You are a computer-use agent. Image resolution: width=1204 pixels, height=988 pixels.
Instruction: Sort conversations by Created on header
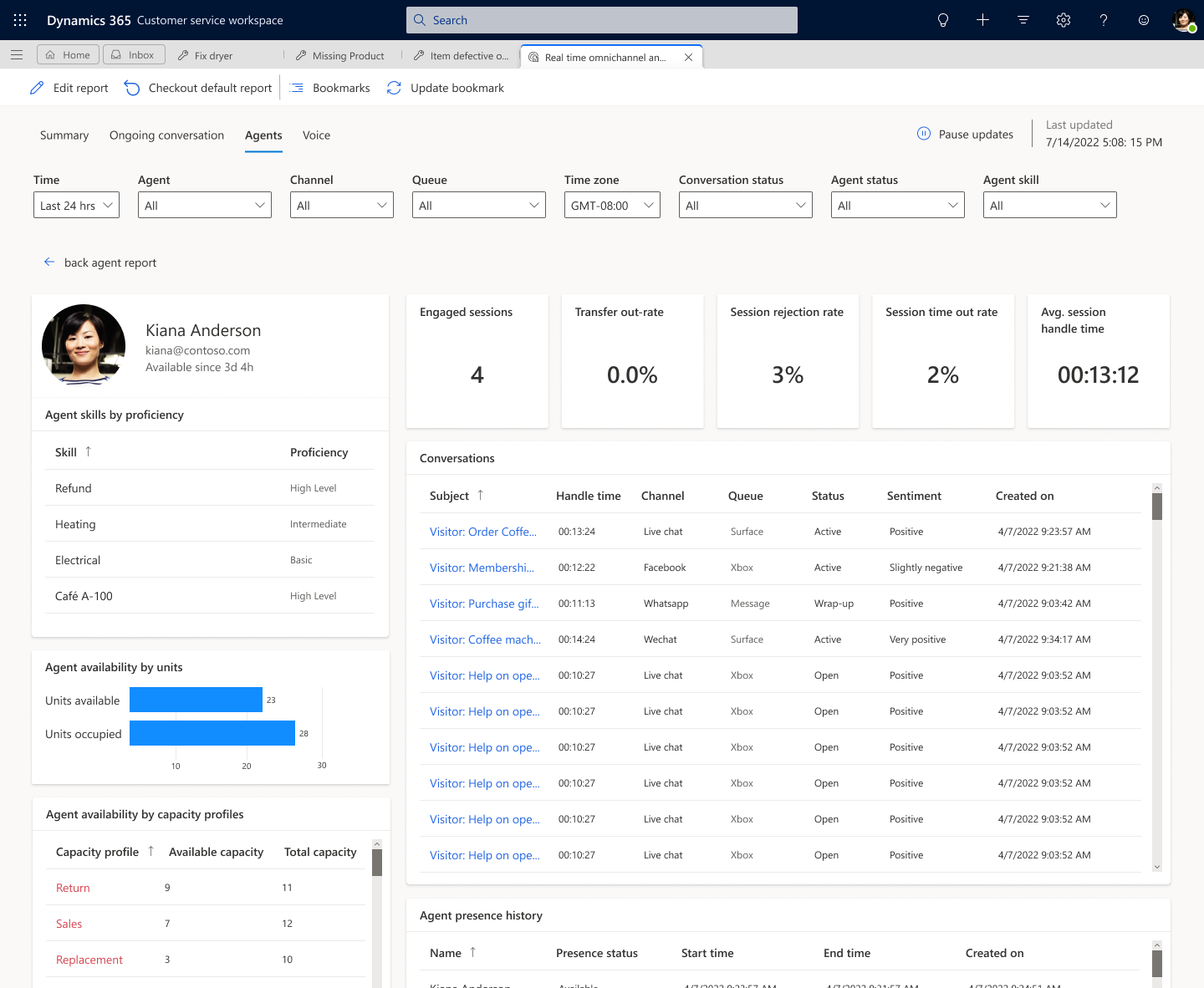click(1025, 496)
